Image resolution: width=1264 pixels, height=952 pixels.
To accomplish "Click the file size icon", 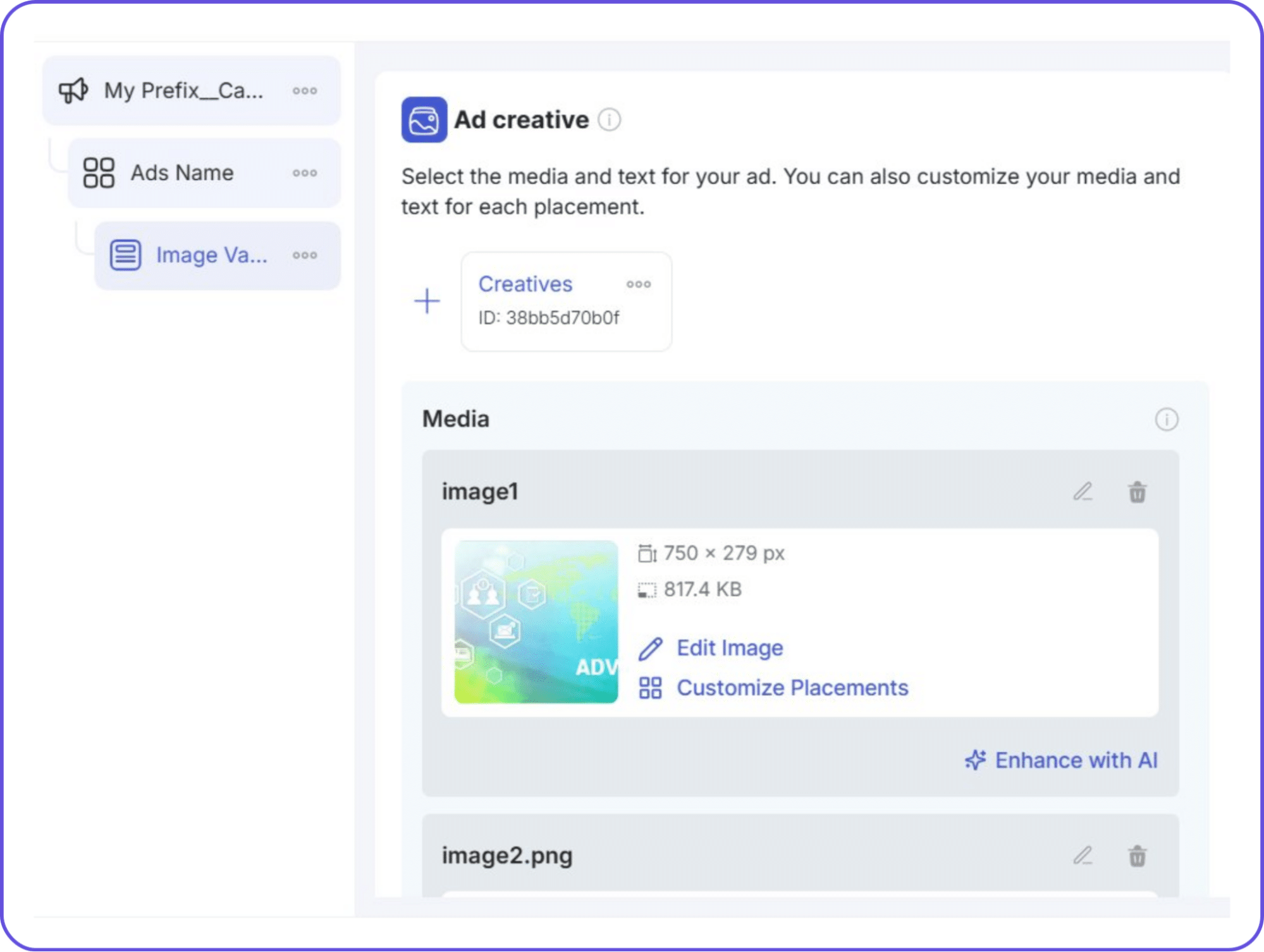I will (647, 590).
